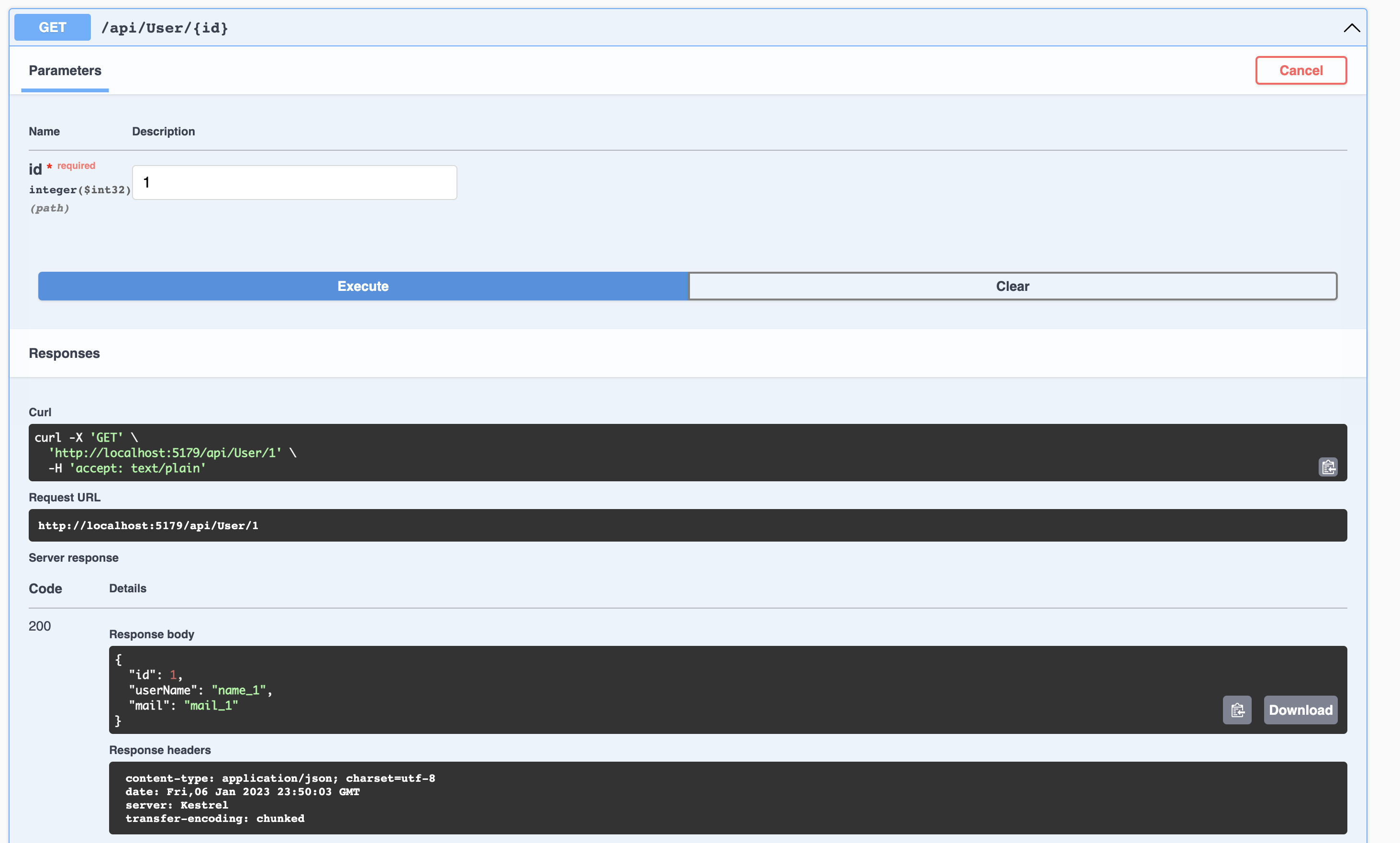Click the localhost URL in curl command
This screenshot has width=1400, height=843.
pos(165,453)
